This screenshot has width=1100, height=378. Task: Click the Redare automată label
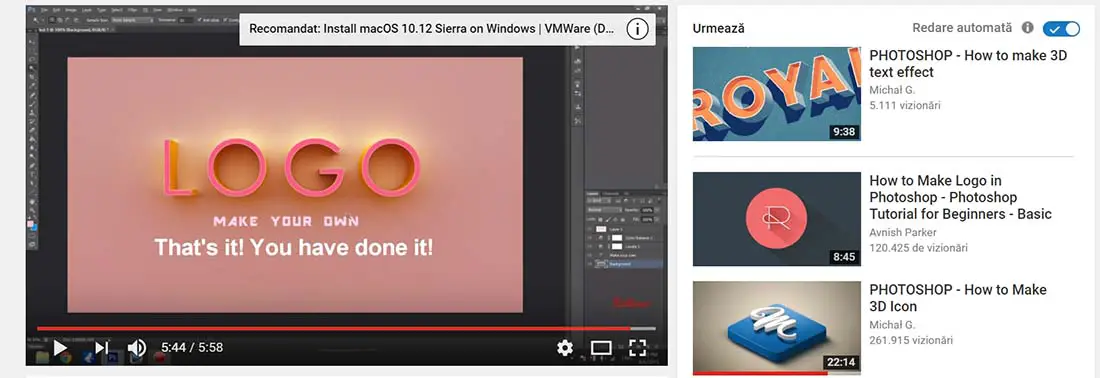tap(962, 28)
